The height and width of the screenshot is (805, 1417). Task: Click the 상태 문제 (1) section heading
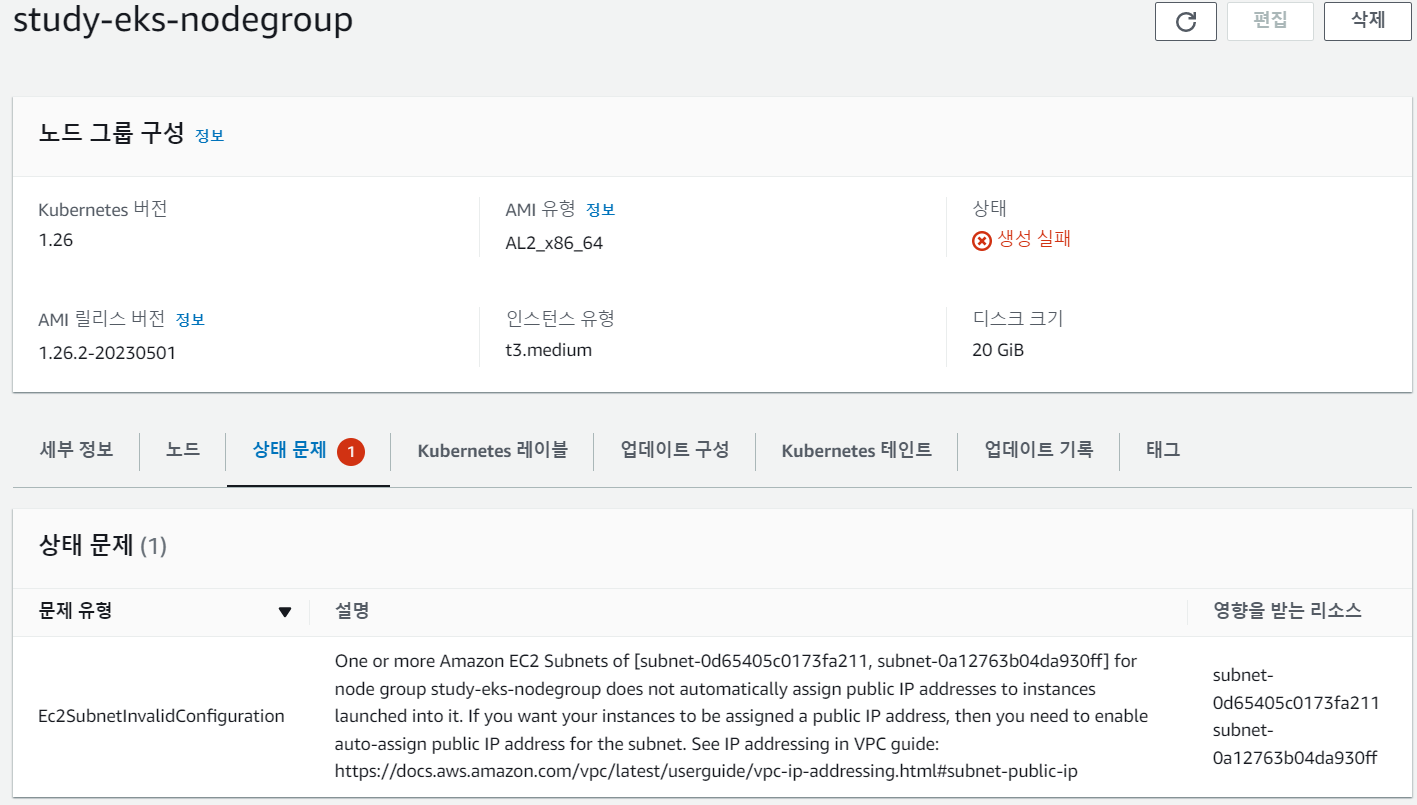coord(102,546)
